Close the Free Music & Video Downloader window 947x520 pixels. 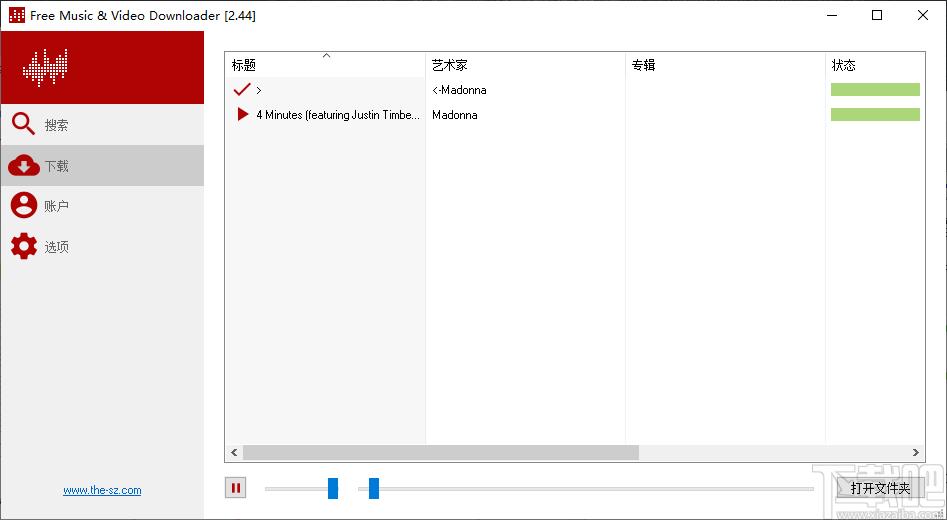click(x=923, y=15)
